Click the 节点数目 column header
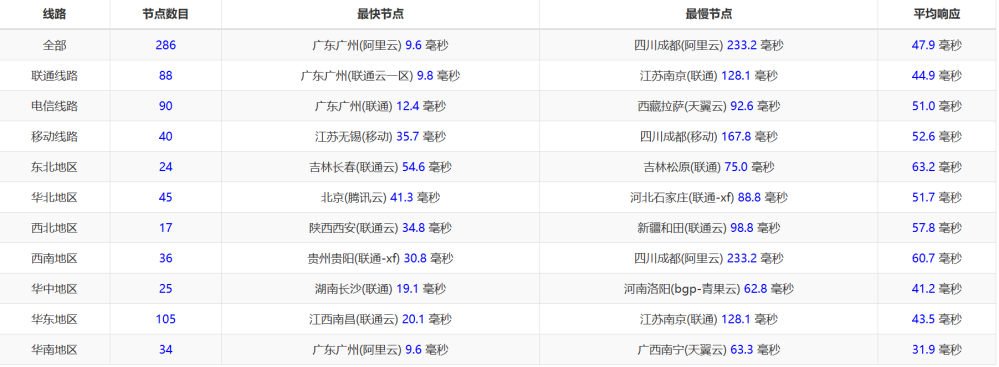This screenshot has height=367, width=999. (x=166, y=14)
